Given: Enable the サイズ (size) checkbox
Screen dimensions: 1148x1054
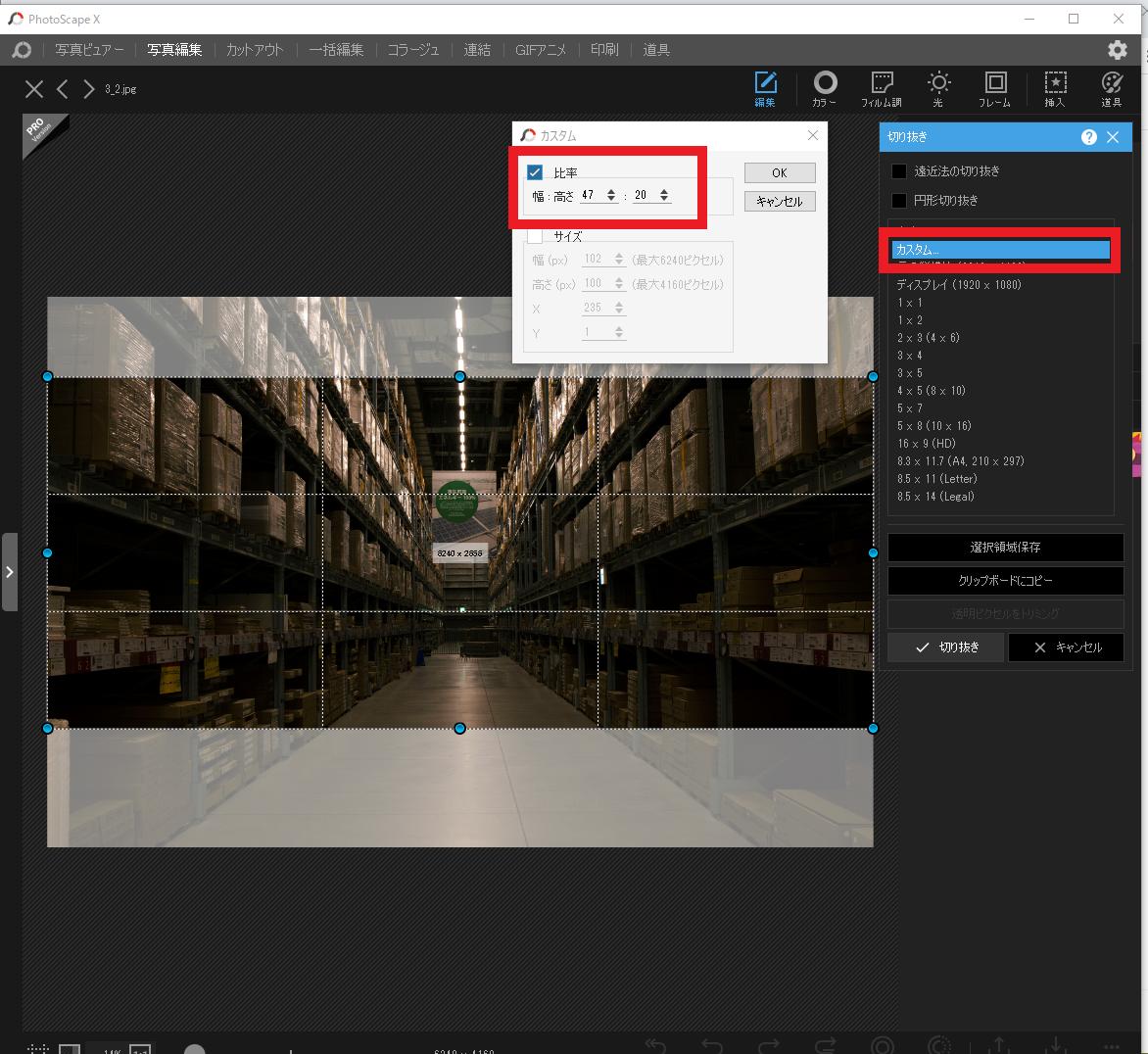Looking at the screenshot, I should (535, 236).
